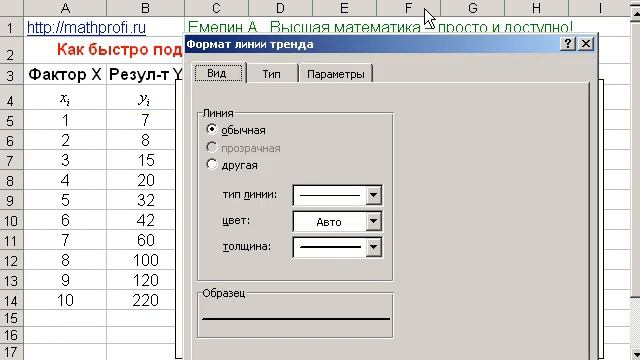Screen dimensions: 640x360
Task: Select column H header
Action: (536, 8)
